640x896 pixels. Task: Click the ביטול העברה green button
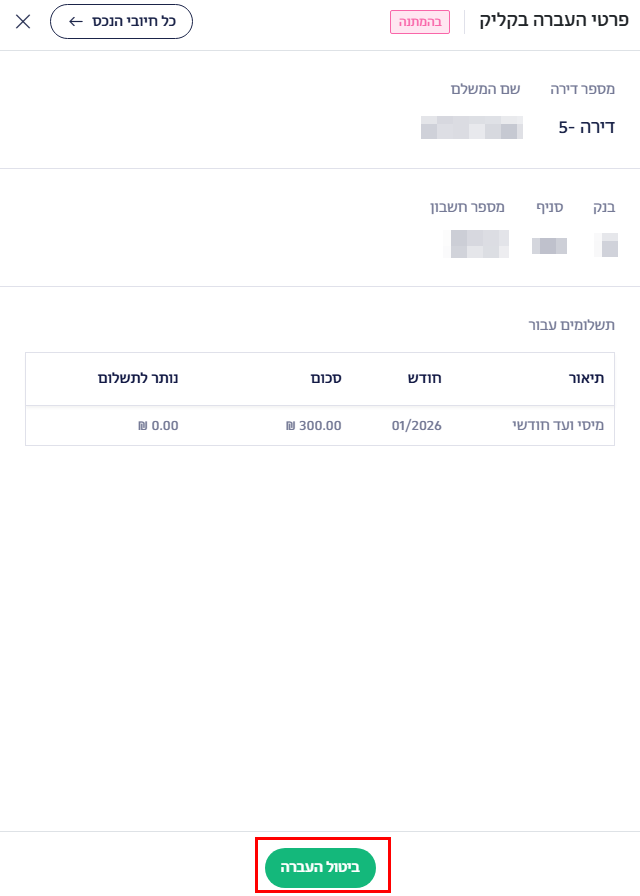320,866
